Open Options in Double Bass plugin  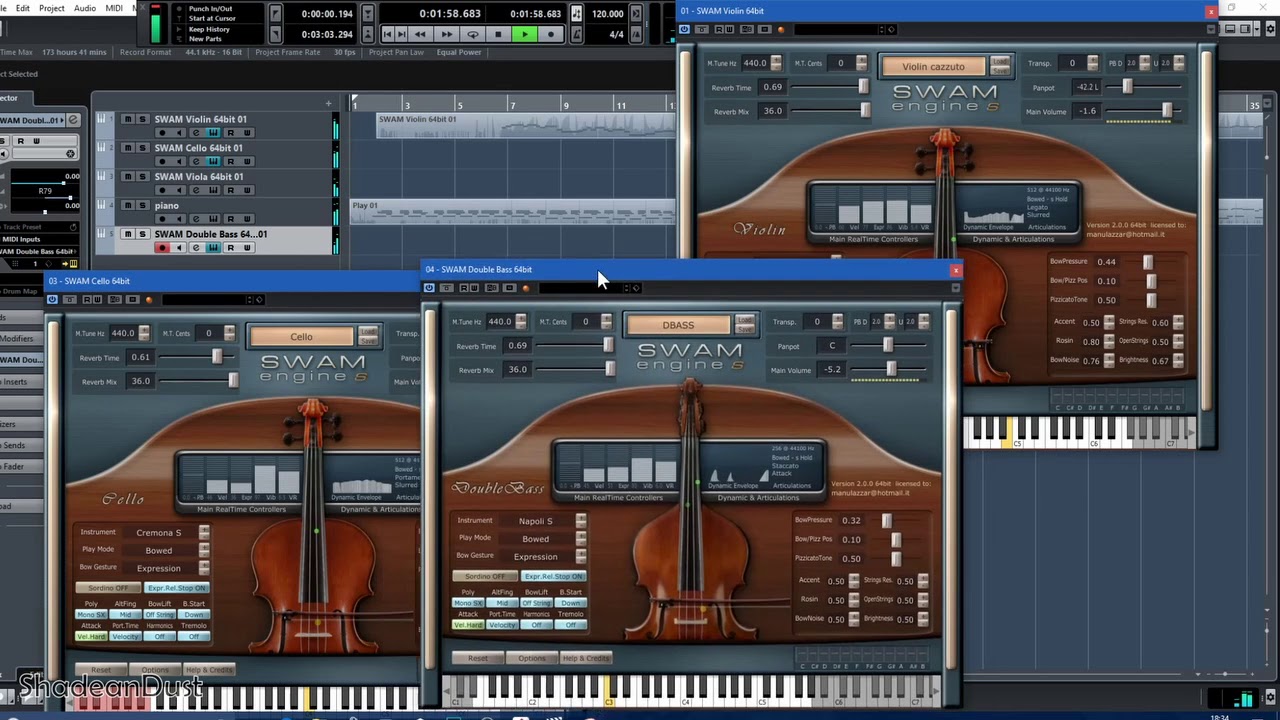coord(532,658)
